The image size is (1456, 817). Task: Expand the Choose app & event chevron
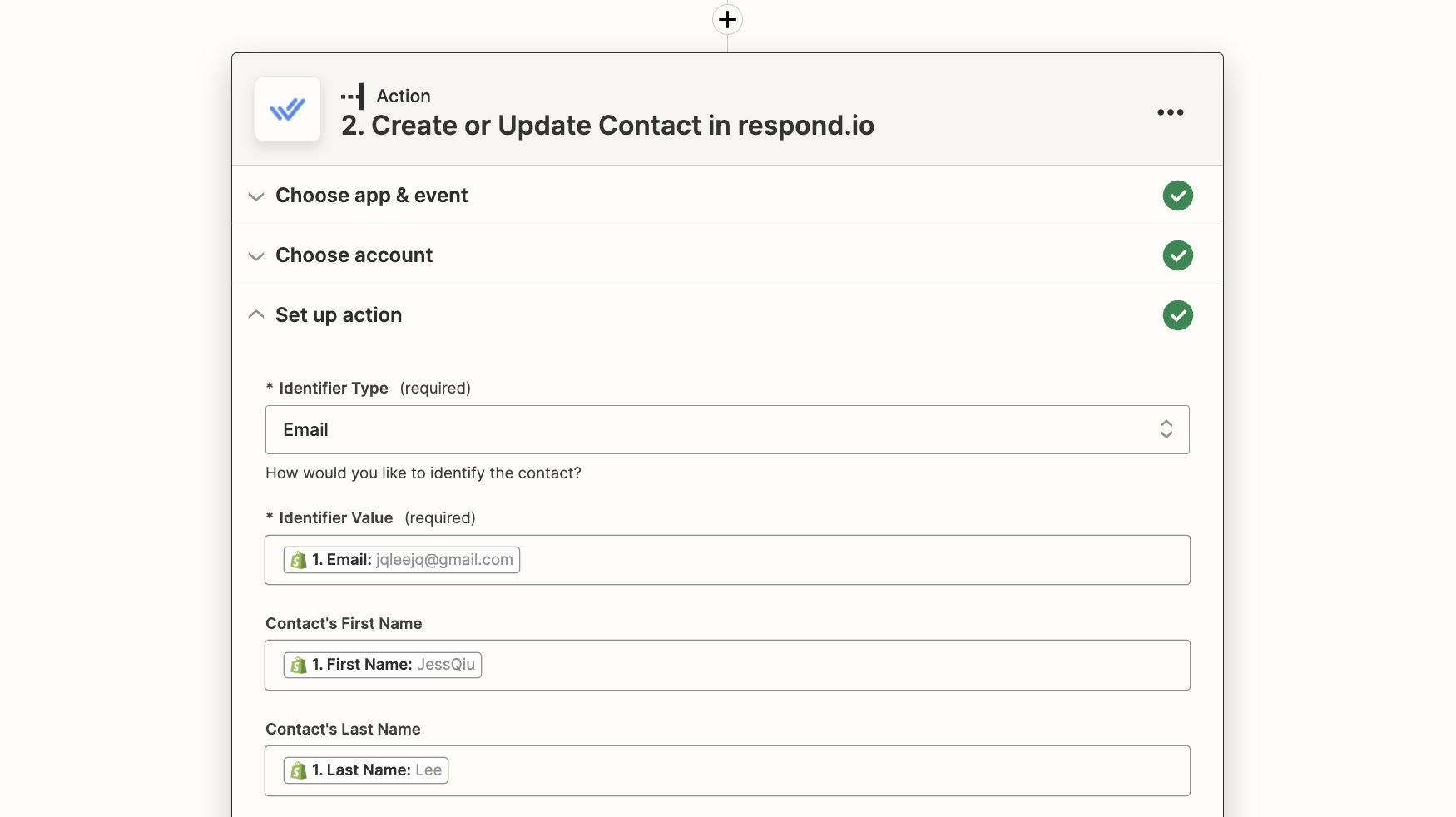coord(256,196)
